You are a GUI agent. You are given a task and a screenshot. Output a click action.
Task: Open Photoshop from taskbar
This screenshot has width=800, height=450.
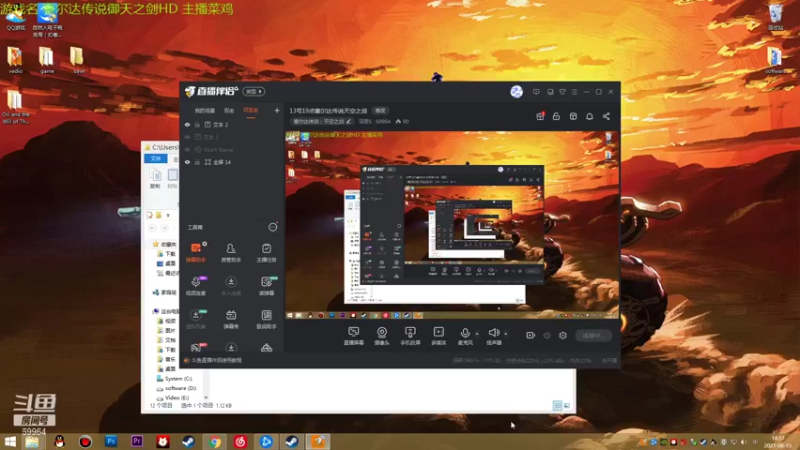point(111,441)
